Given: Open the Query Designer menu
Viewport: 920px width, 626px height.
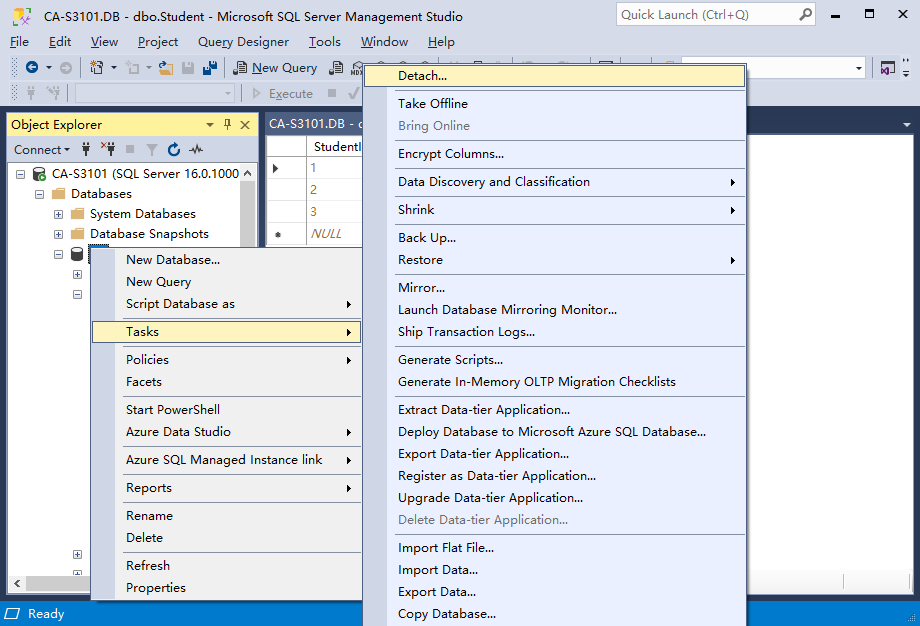Looking at the screenshot, I should pyautogui.click(x=243, y=42).
